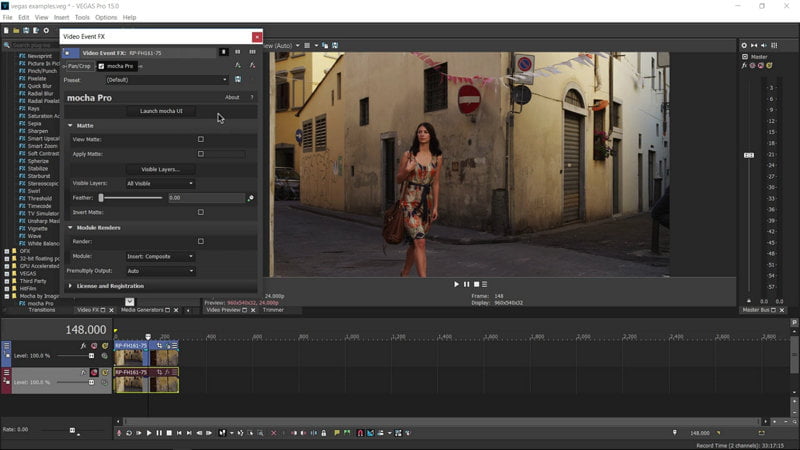Enable the Render checkbox
The height and width of the screenshot is (450, 800).
click(201, 241)
